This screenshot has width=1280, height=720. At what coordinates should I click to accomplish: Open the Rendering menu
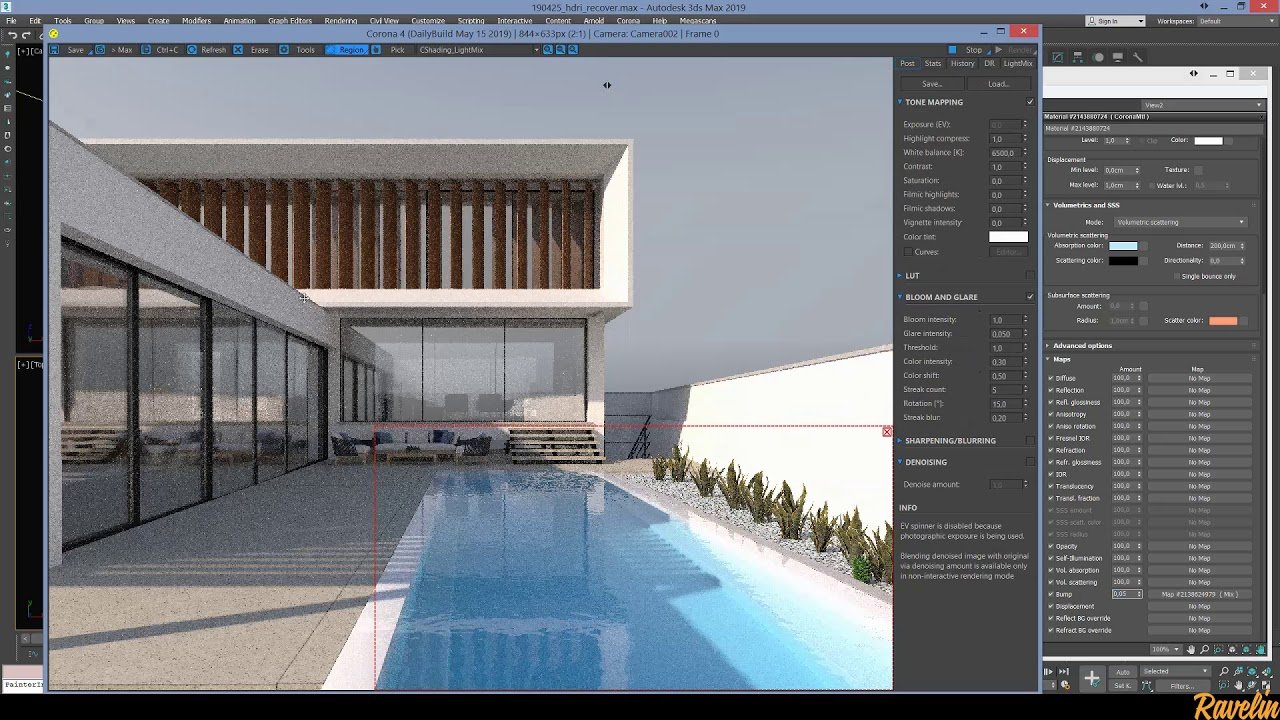pyautogui.click(x=340, y=20)
